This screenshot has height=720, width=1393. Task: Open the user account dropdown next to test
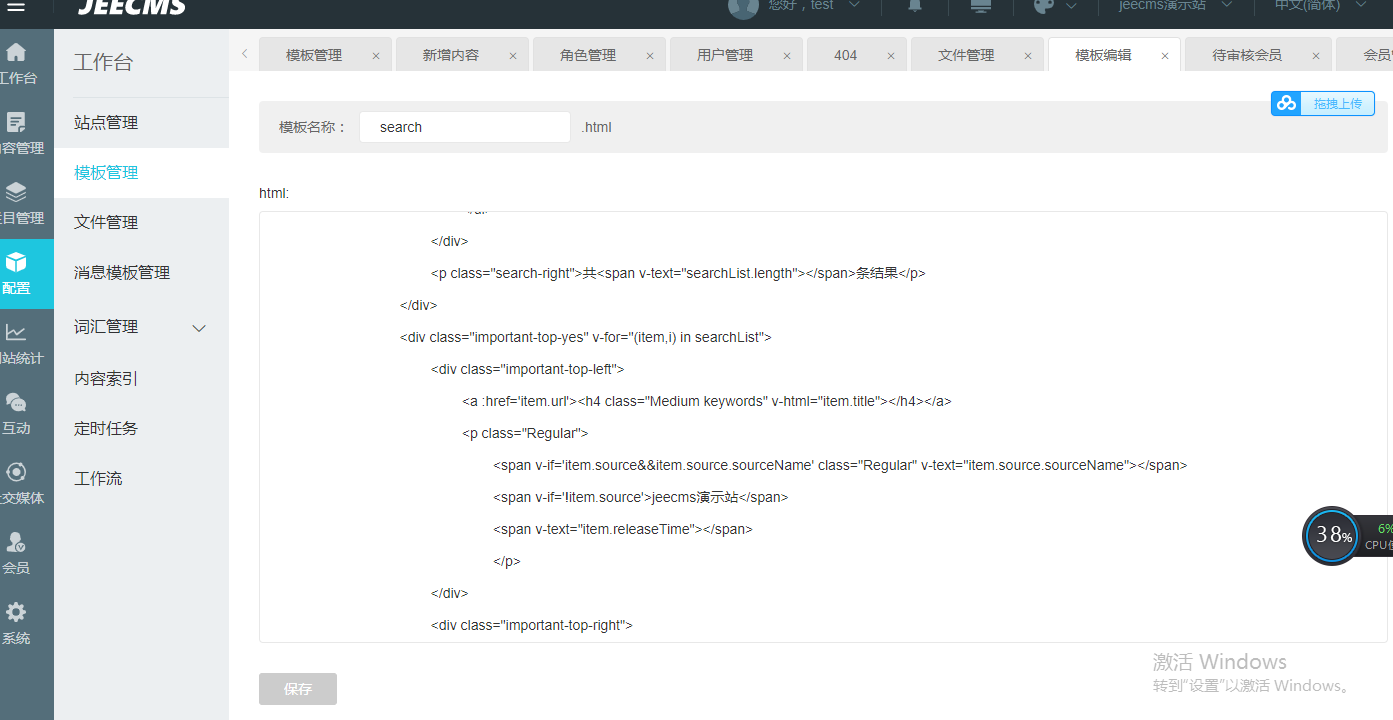click(x=853, y=6)
